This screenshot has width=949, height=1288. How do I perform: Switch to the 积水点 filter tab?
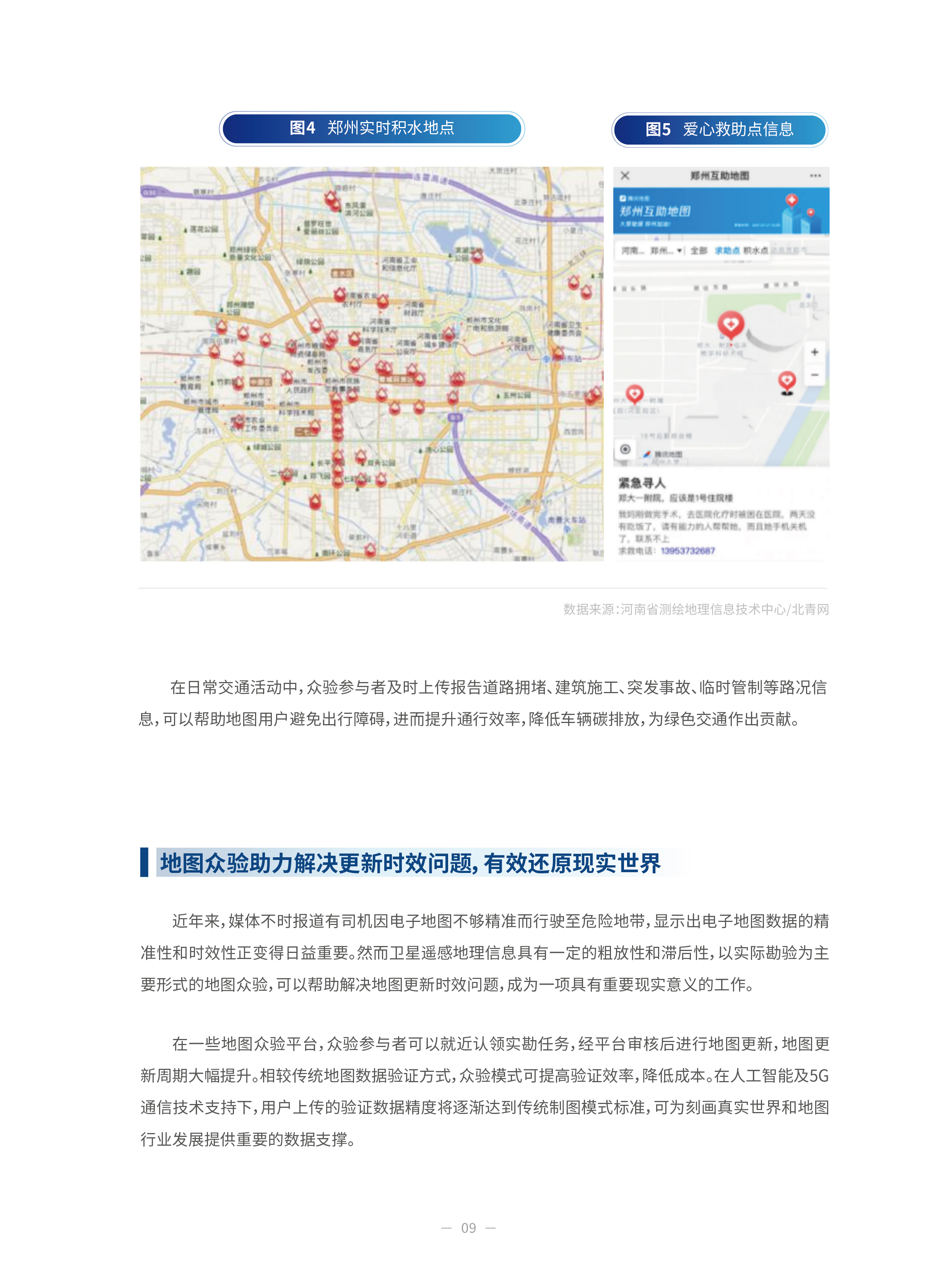click(756, 251)
